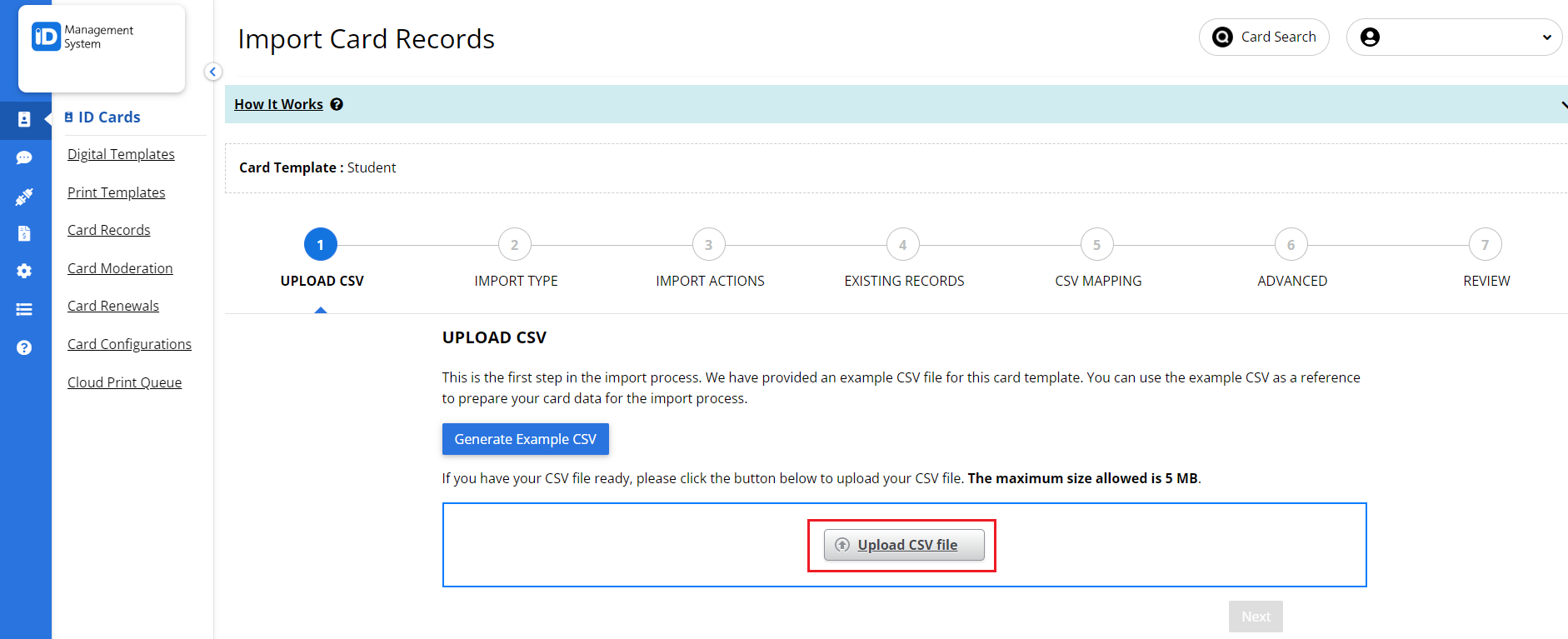The height and width of the screenshot is (639, 1568).
Task: Open the help question mark sidebar icon
Action: tap(24, 347)
